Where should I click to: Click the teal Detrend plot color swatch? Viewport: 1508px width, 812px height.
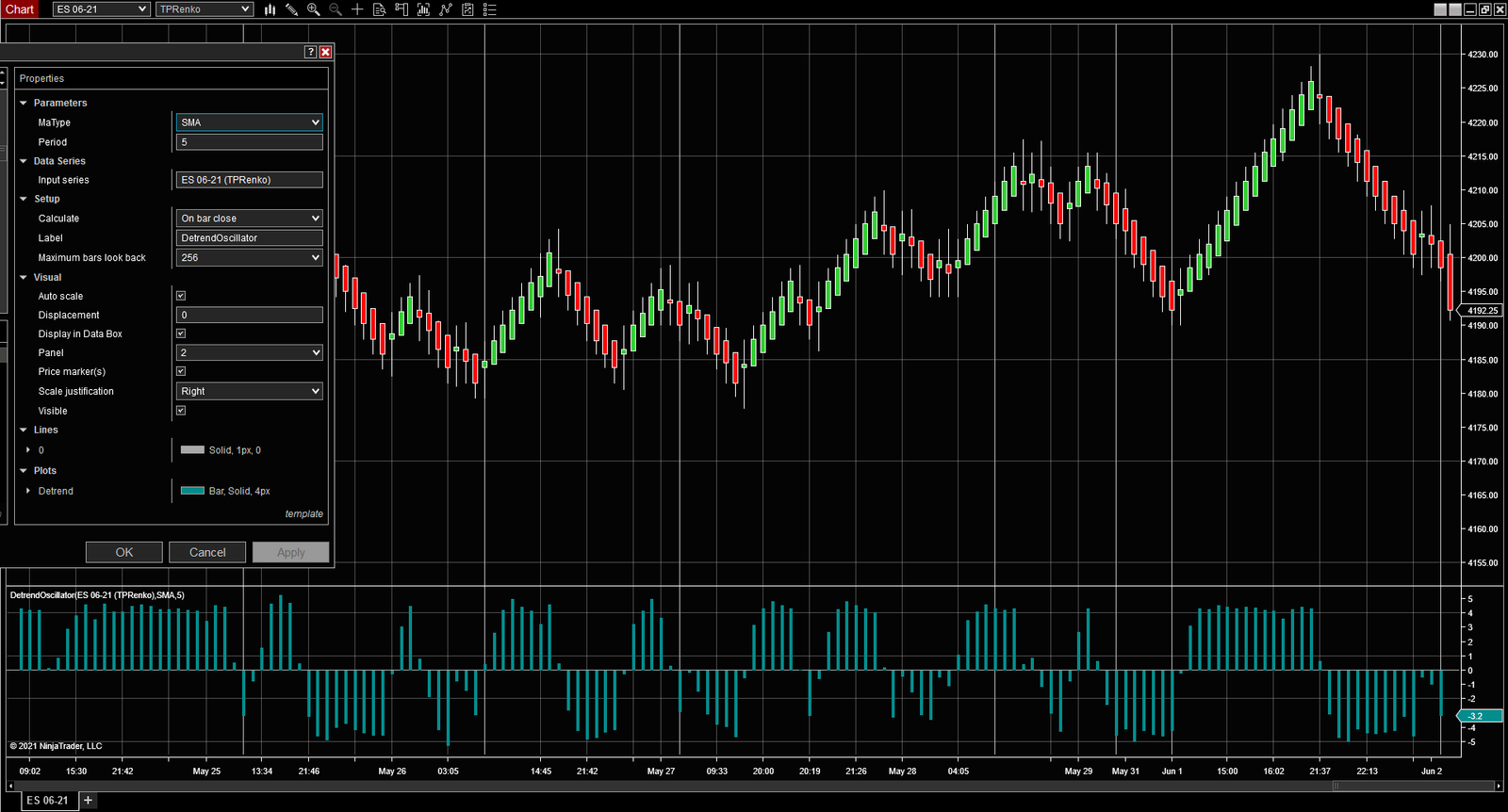point(192,491)
